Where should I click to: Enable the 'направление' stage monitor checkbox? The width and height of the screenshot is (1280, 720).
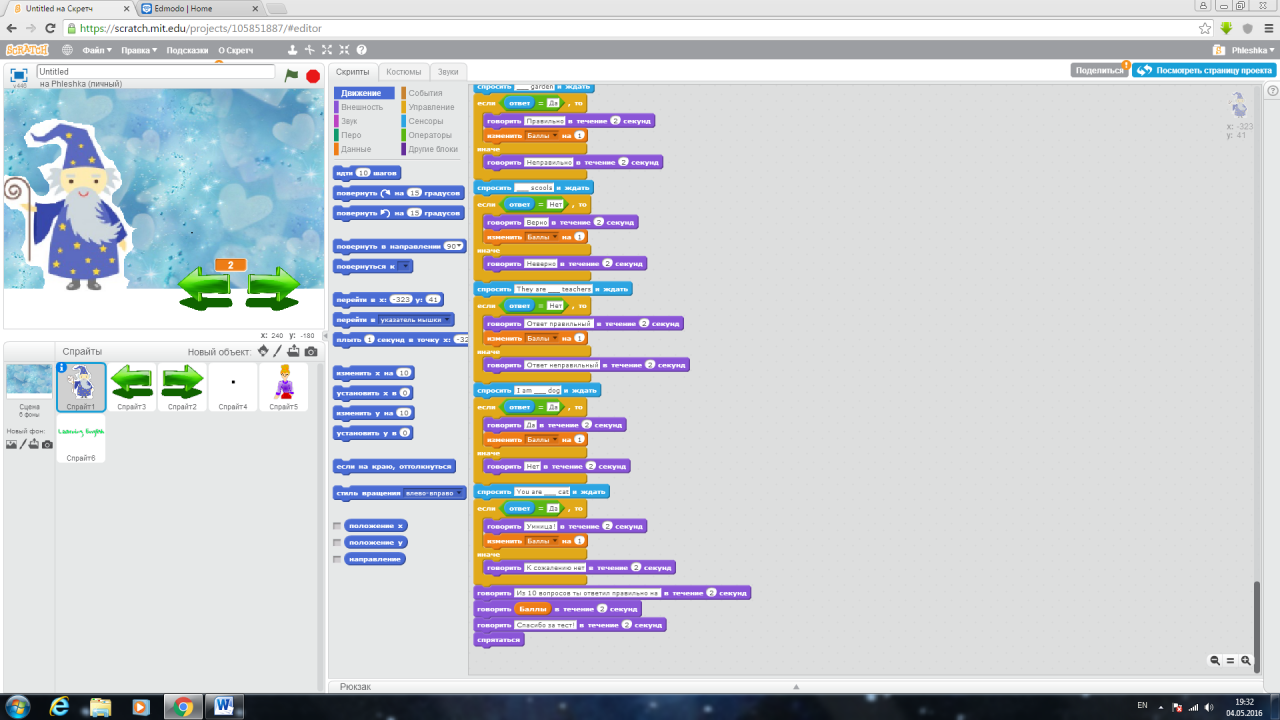point(337,560)
